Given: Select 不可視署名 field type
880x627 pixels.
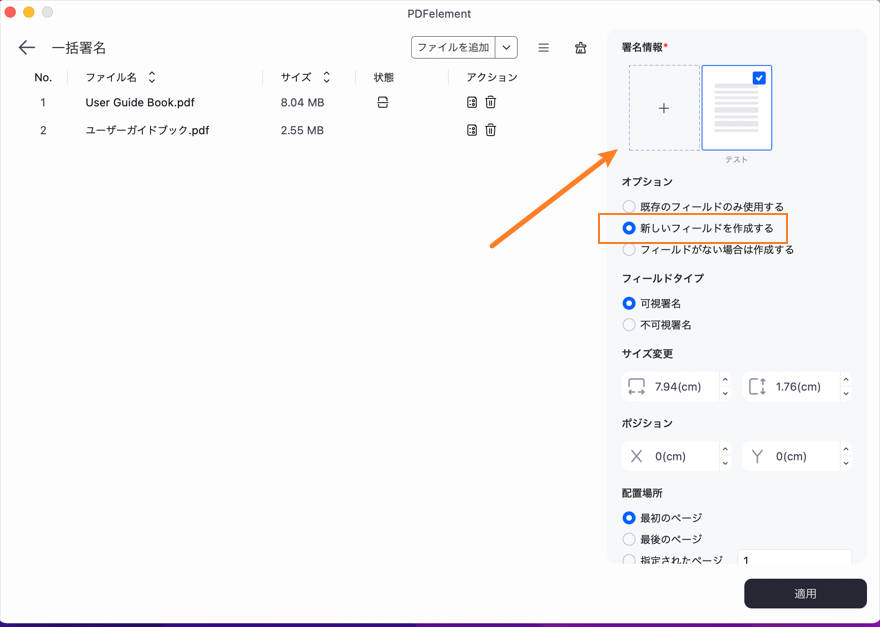Looking at the screenshot, I should point(629,325).
